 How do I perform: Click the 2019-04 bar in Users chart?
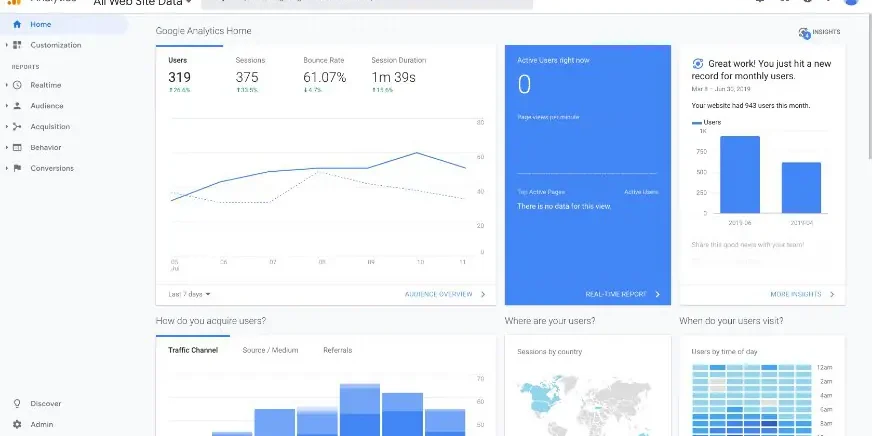801,188
